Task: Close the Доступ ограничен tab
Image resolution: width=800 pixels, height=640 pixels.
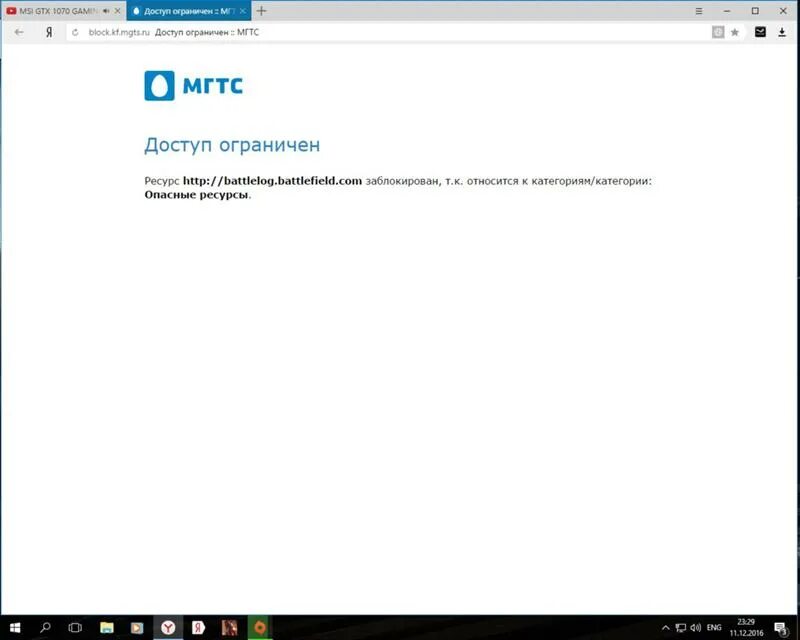Action: tap(242, 11)
